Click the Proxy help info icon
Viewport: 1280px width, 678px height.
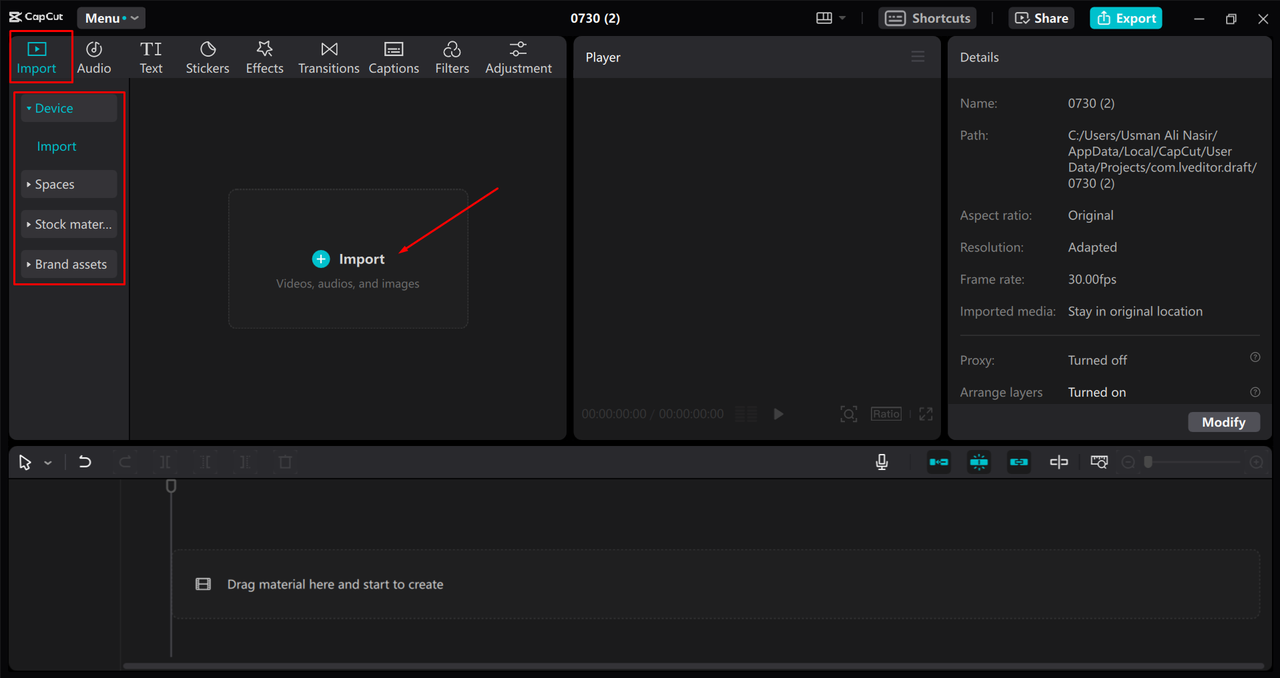coord(1255,357)
